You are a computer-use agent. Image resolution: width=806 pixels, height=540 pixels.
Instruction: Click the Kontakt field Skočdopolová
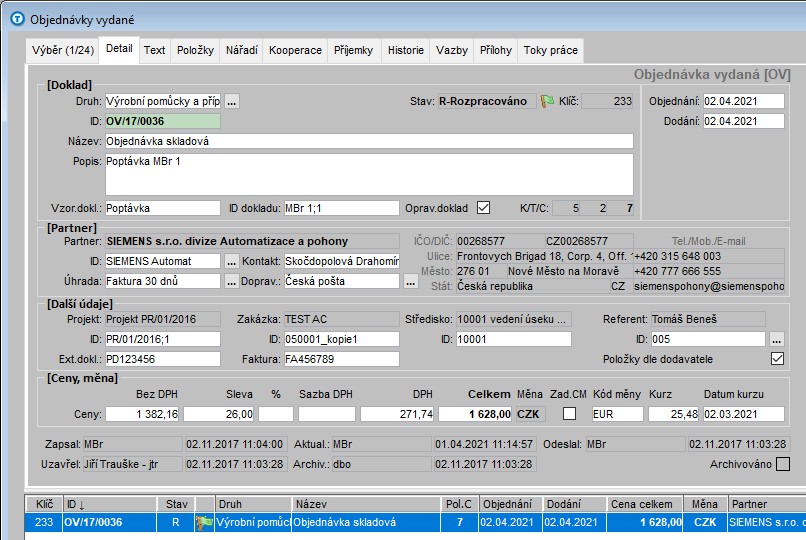click(341, 261)
